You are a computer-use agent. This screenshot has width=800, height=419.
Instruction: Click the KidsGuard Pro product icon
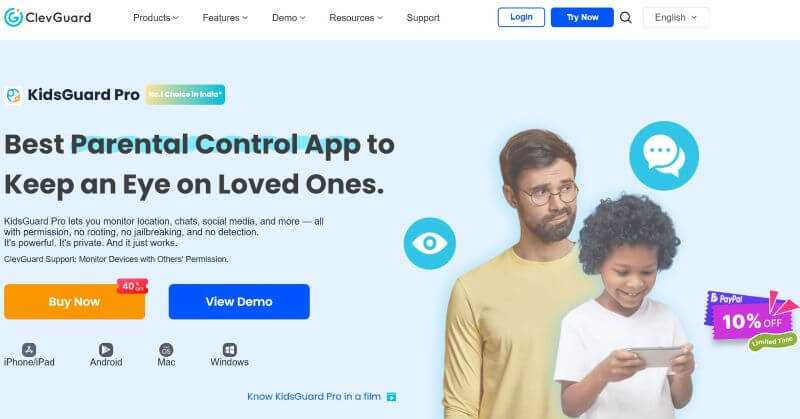(x=13, y=95)
